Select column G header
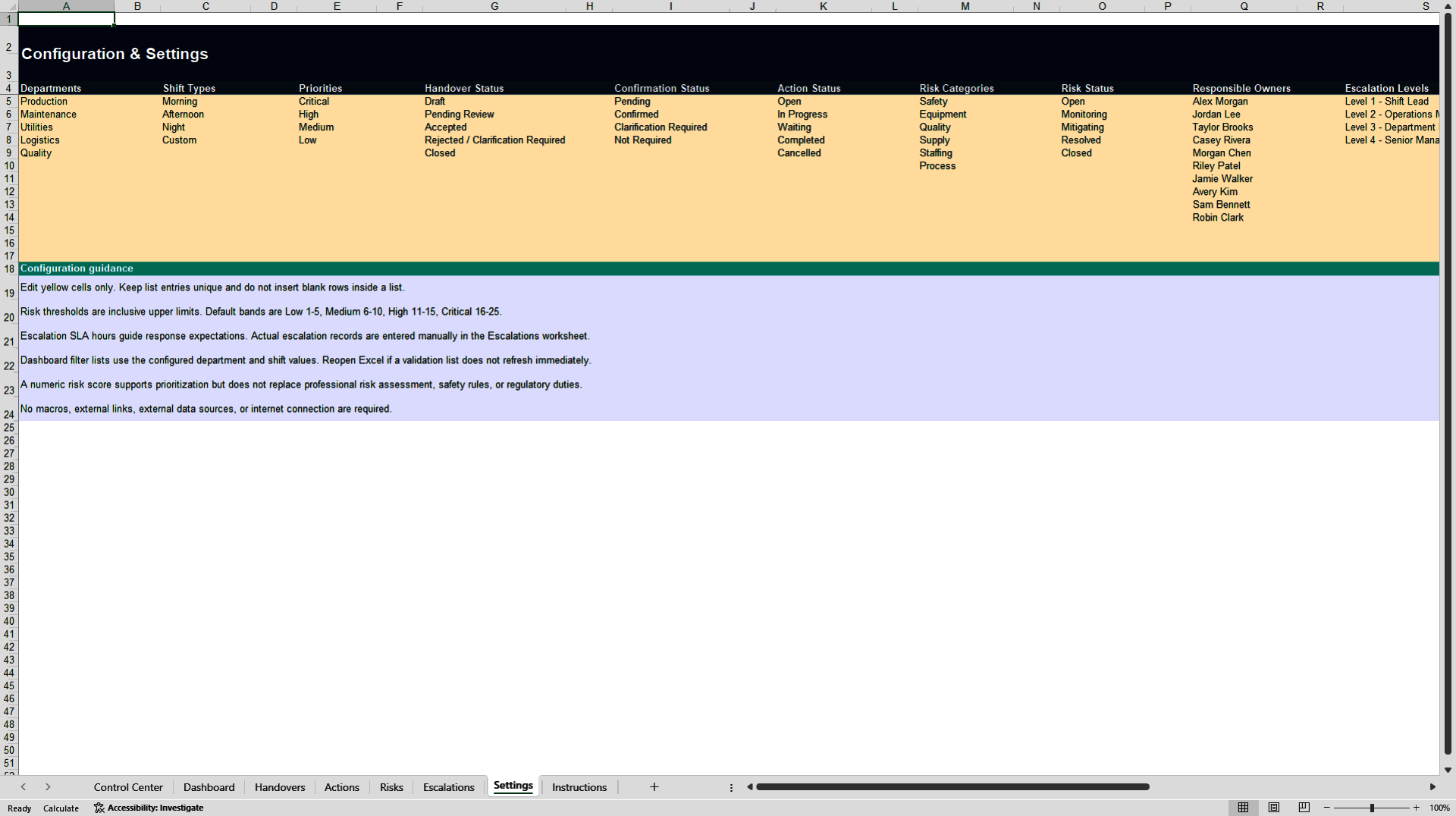This screenshot has height=816, width=1456. [494, 6]
